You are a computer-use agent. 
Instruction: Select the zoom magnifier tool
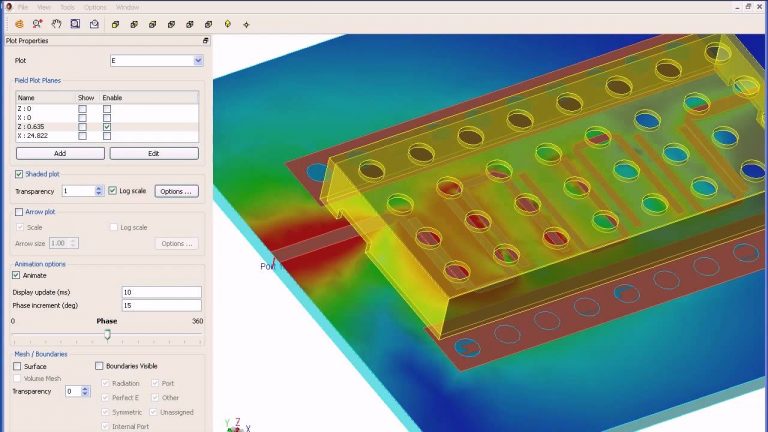click(x=37, y=23)
